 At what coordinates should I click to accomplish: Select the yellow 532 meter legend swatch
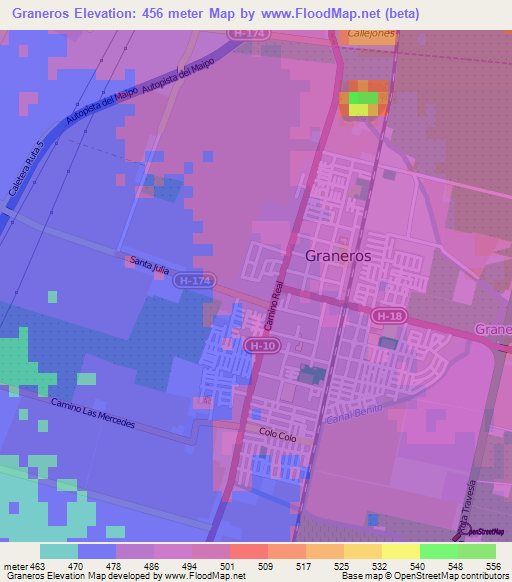[401, 552]
